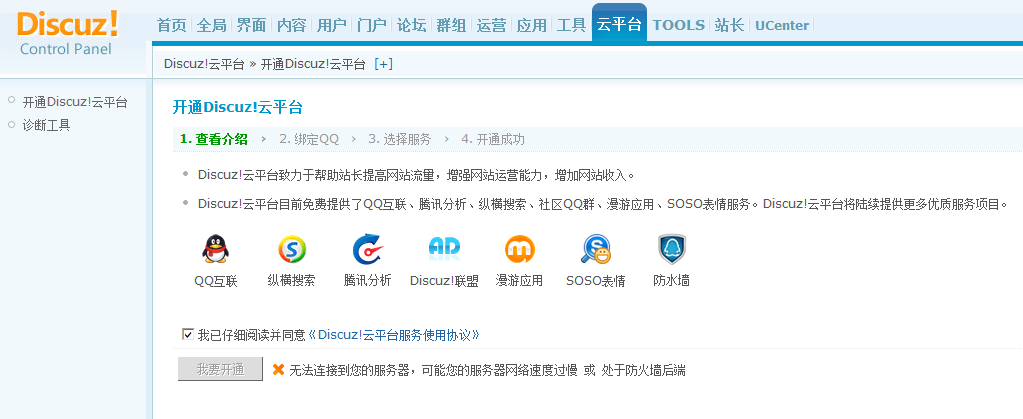Click the 纵横搜索 label text
Viewport: 1023px width, 419px height.
point(292,281)
